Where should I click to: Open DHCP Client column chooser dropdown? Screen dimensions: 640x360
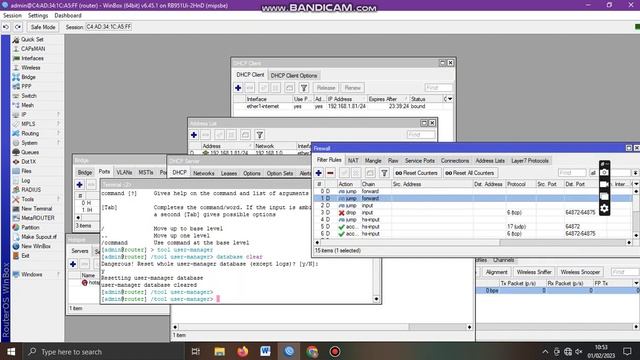pos(450,99)
